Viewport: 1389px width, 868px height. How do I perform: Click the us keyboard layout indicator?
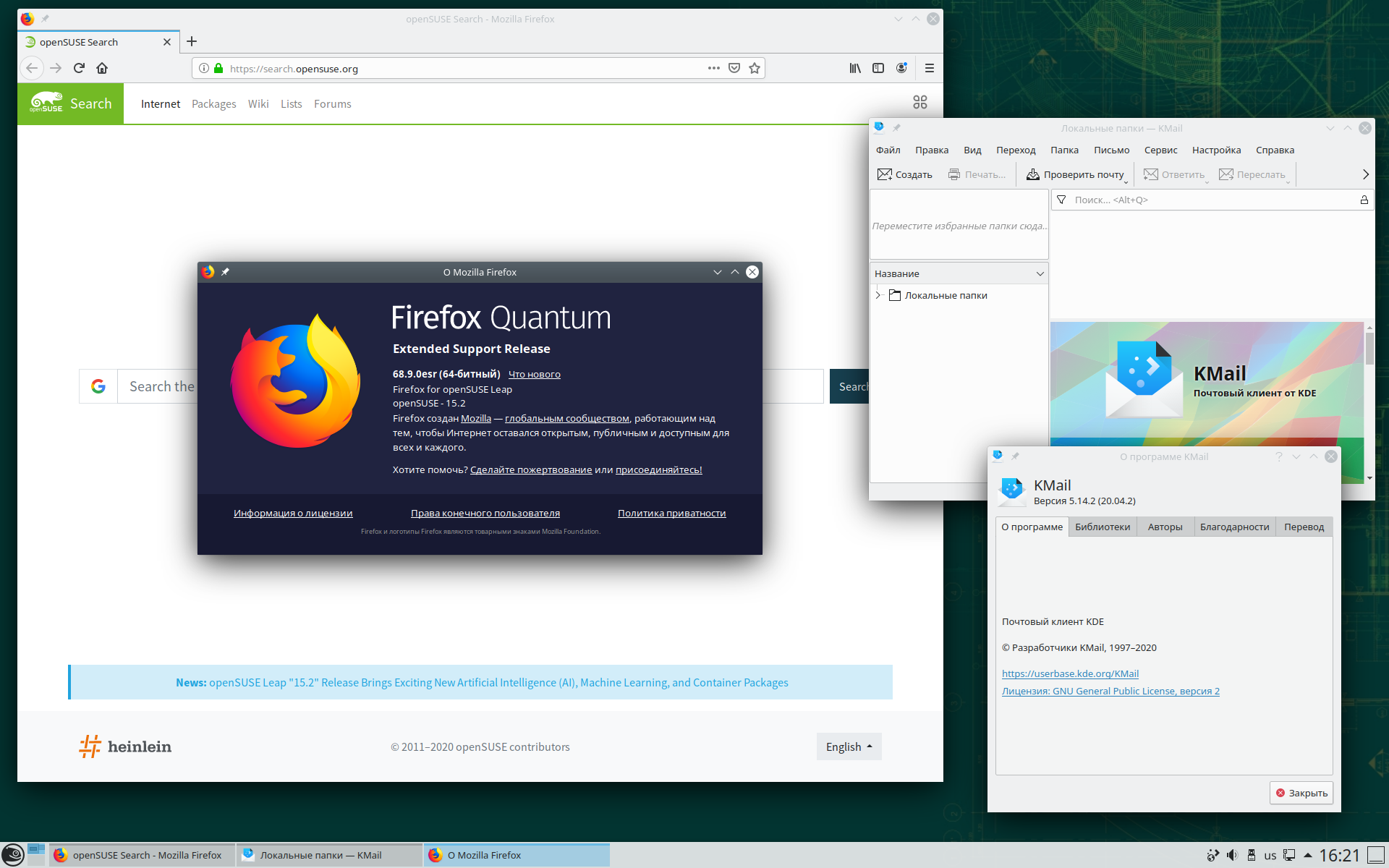pyautogui.click(x=1270, y=856)
